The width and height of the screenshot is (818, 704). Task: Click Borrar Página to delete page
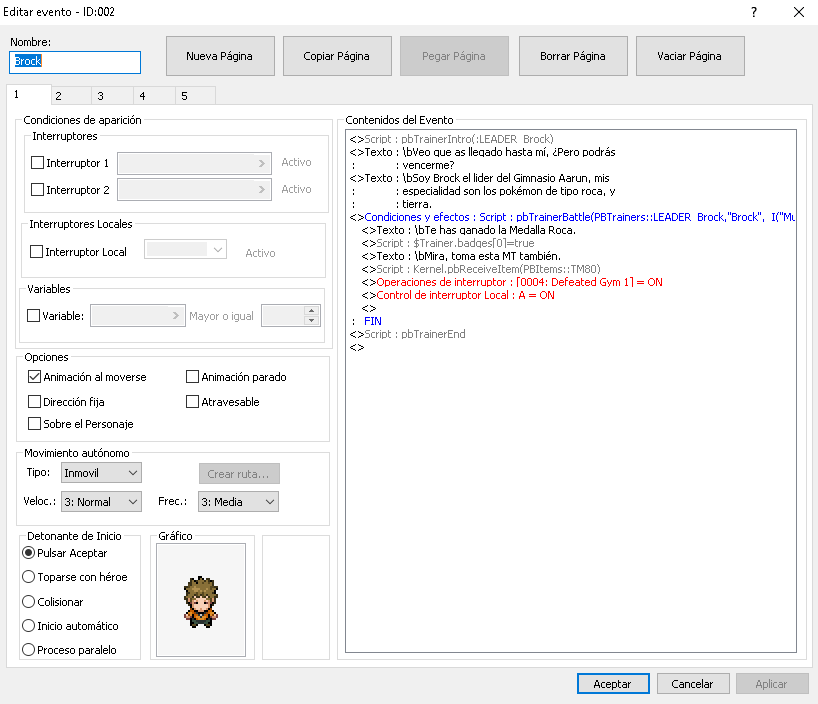click(572, 57)
